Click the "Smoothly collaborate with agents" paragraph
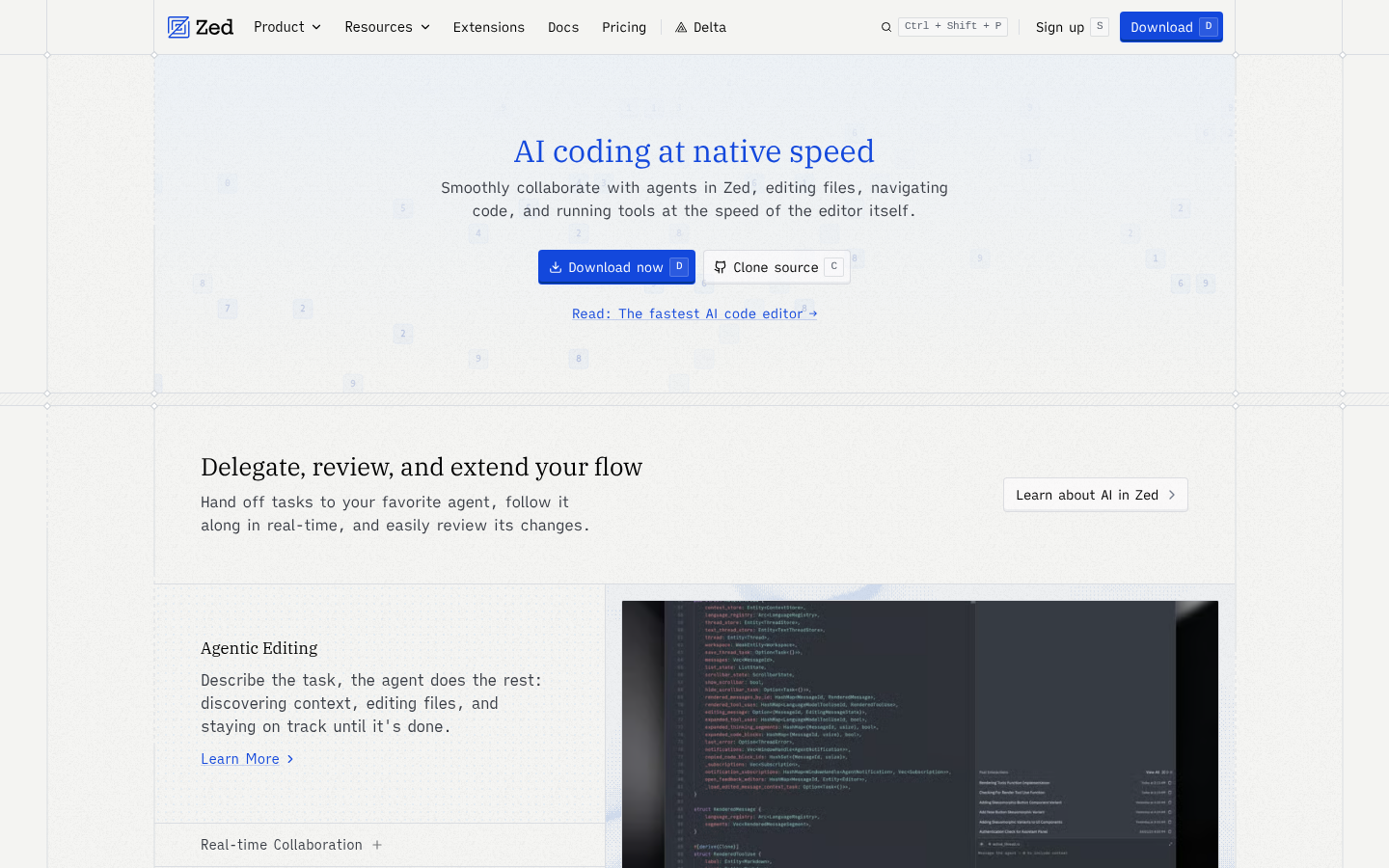1389x868 pixels. pos(694,200)
